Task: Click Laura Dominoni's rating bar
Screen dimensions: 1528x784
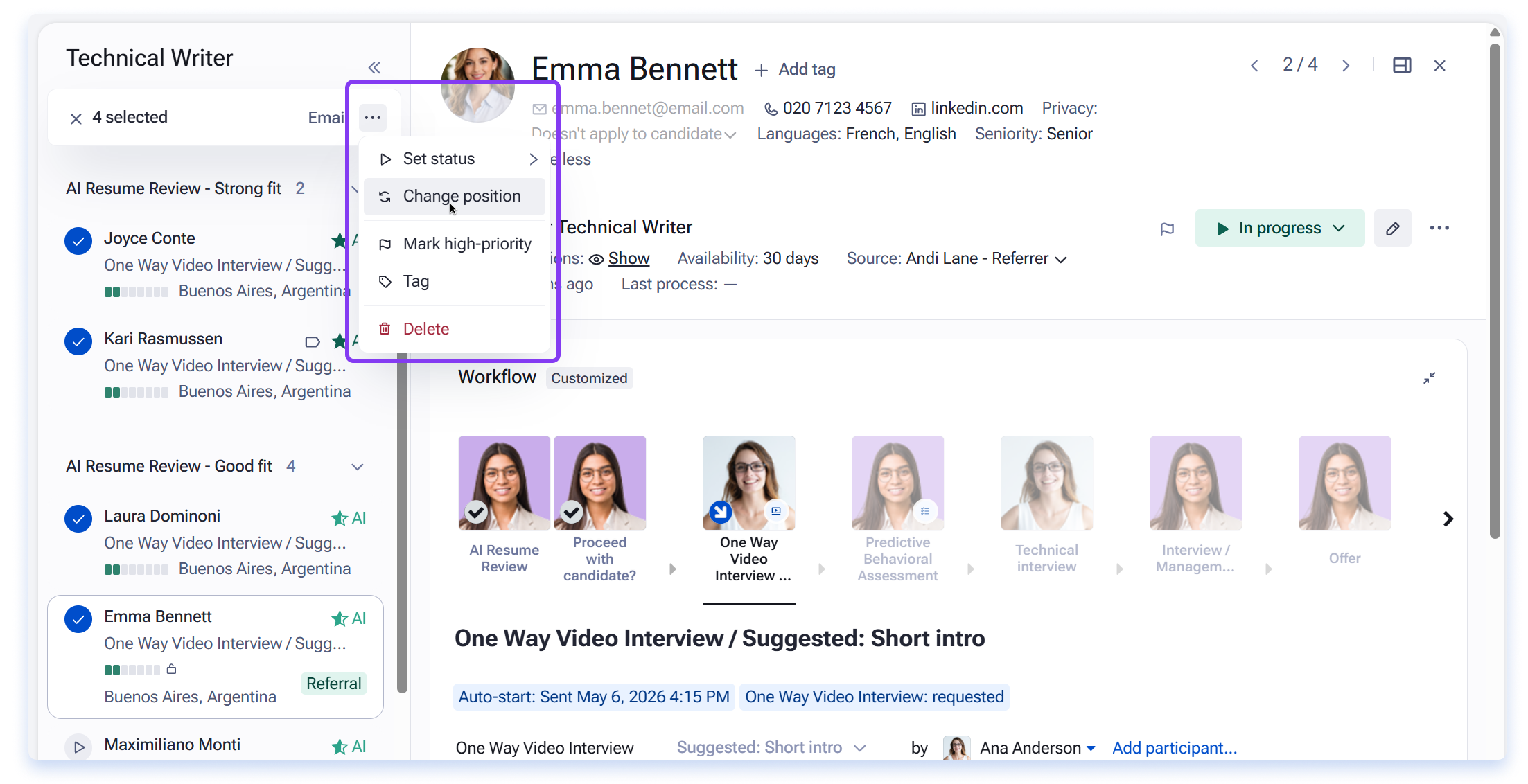Action: click(137, 569)
